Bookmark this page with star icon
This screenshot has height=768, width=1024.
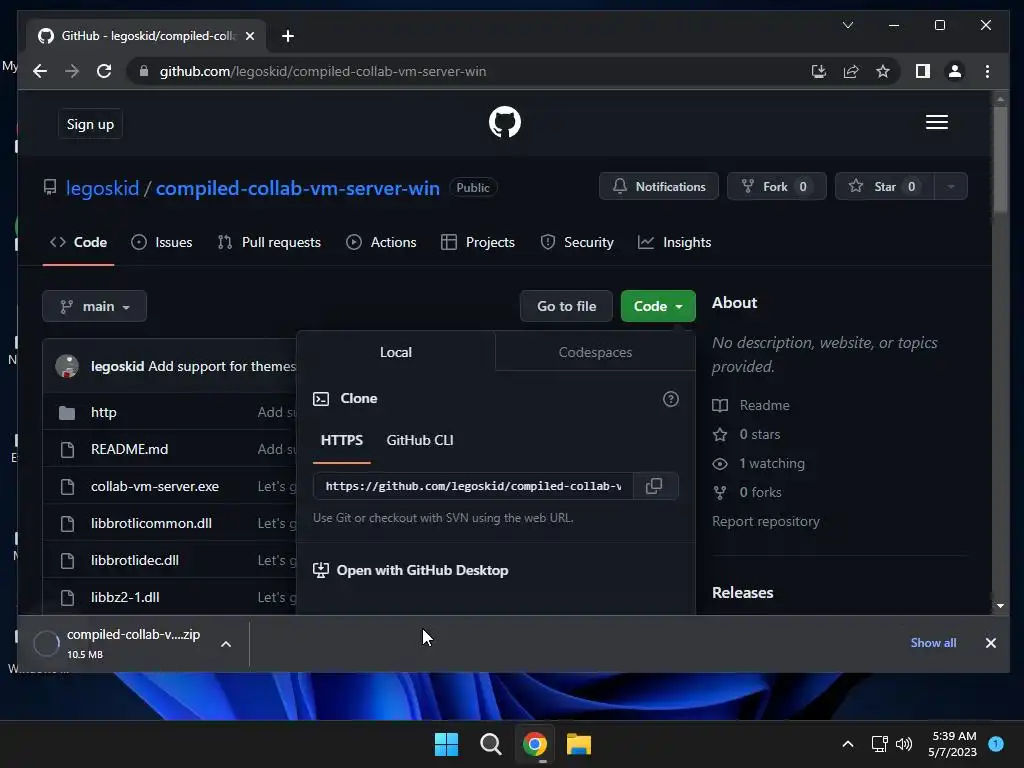tap(883, 71)
